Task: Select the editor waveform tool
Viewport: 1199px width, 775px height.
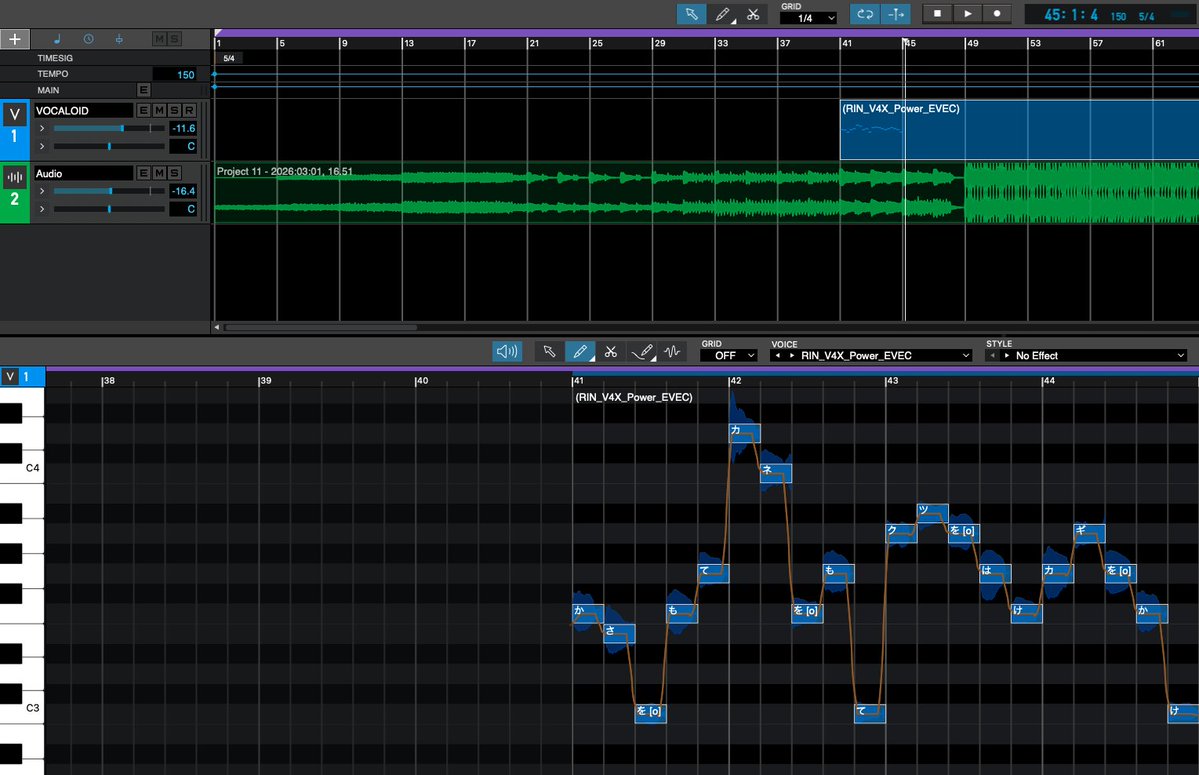Action: 672,352
